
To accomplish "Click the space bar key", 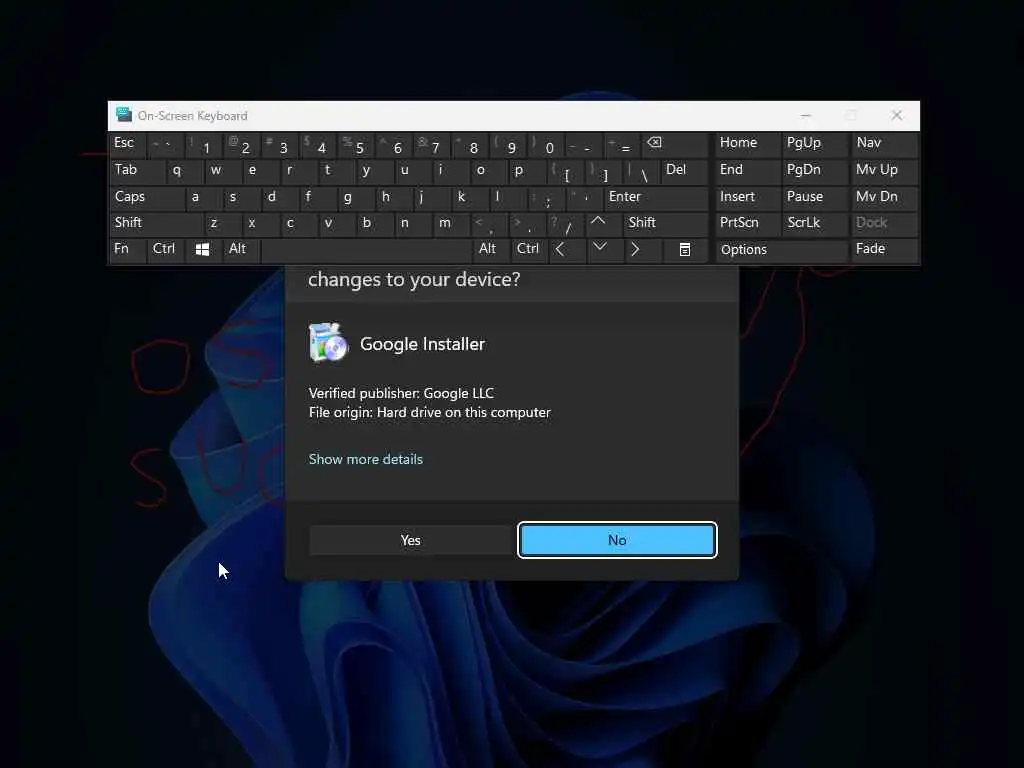I will 366,249.
